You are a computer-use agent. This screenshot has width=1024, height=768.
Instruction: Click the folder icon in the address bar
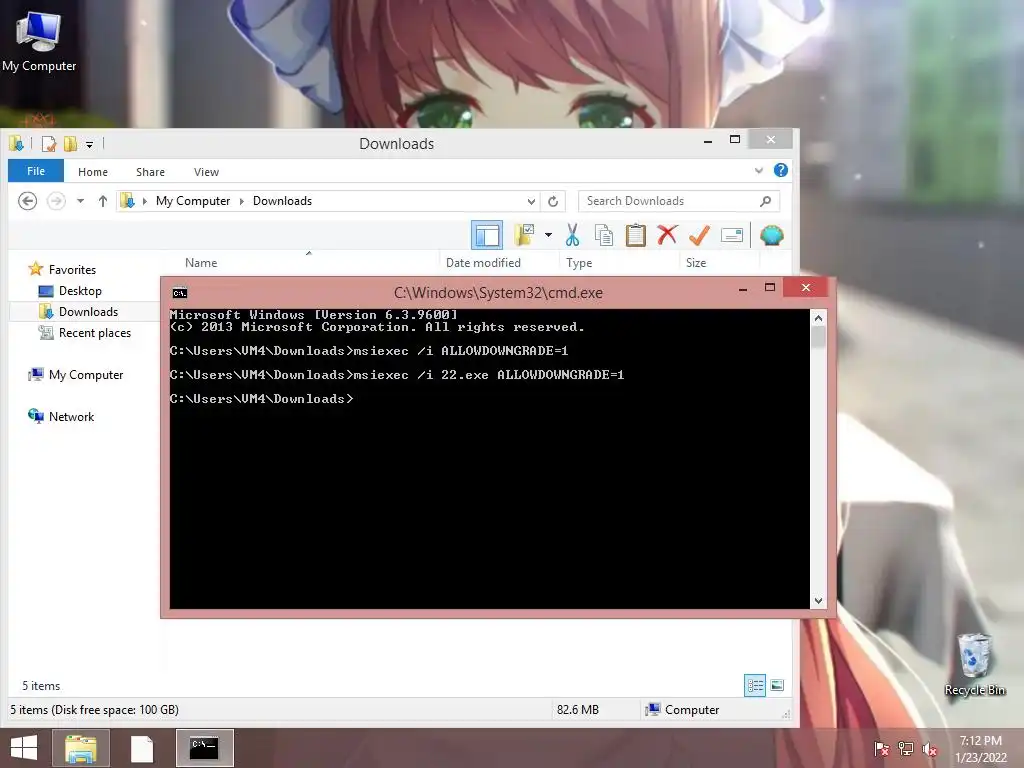(128, 201)
